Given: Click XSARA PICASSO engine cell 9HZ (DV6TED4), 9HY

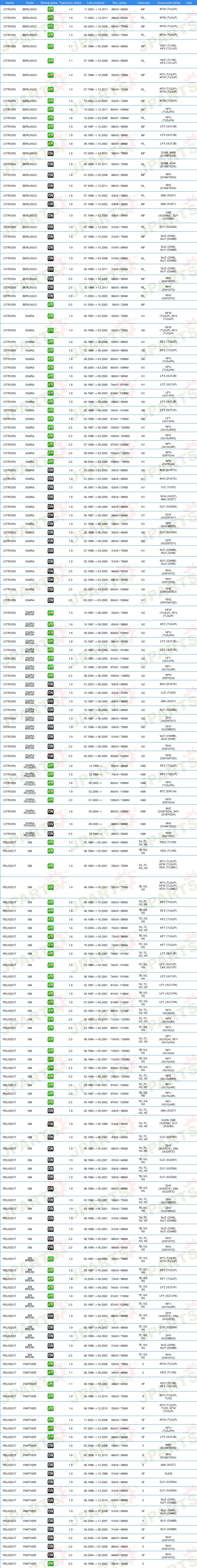Looking at the screenshot, I should (x=168, y=811).
